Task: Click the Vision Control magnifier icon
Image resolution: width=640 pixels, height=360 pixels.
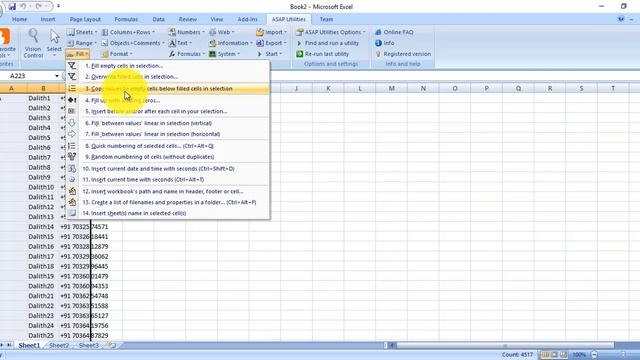Action: [x=33, y=36]
